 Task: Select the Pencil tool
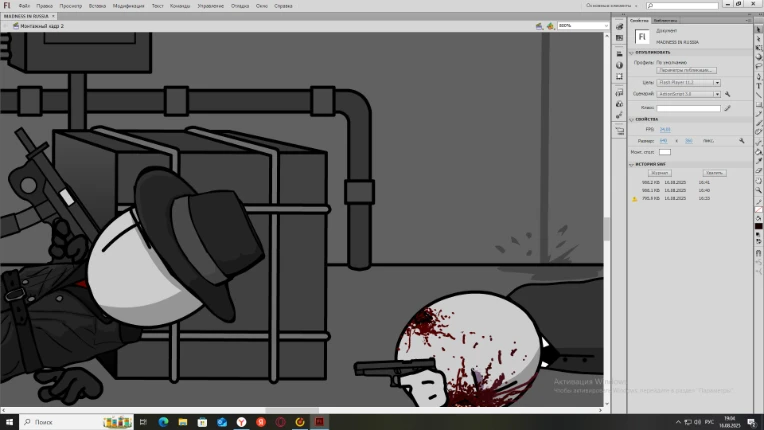pyautogui.click(x=759, y=113)
